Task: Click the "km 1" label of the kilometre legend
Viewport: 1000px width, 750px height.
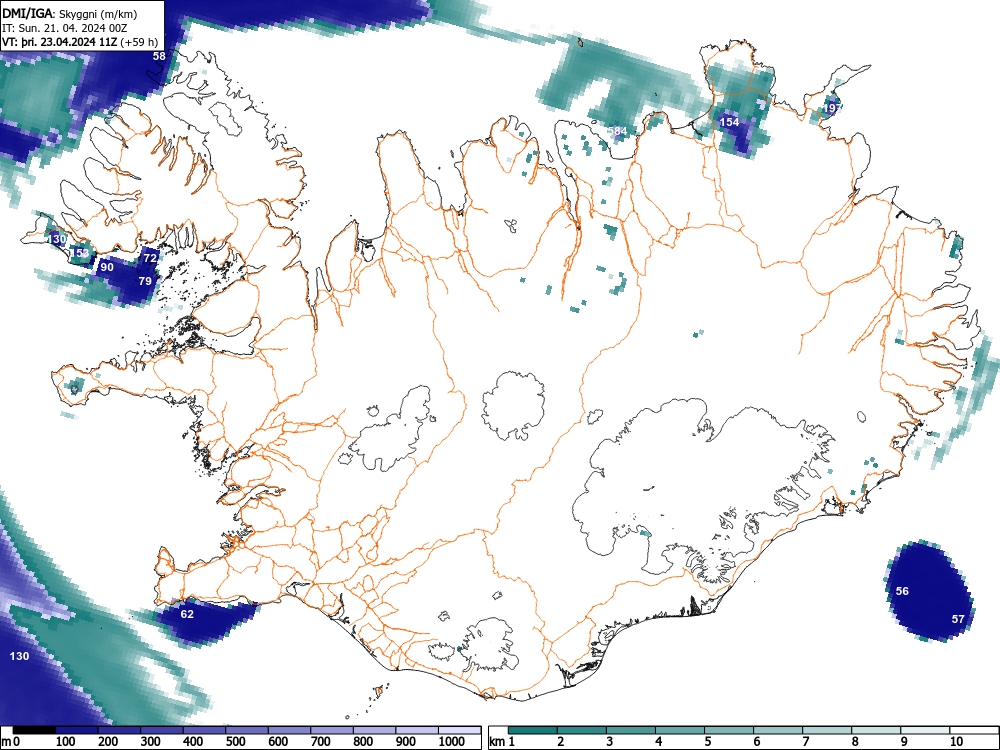Action: click(x=502, y=742)
